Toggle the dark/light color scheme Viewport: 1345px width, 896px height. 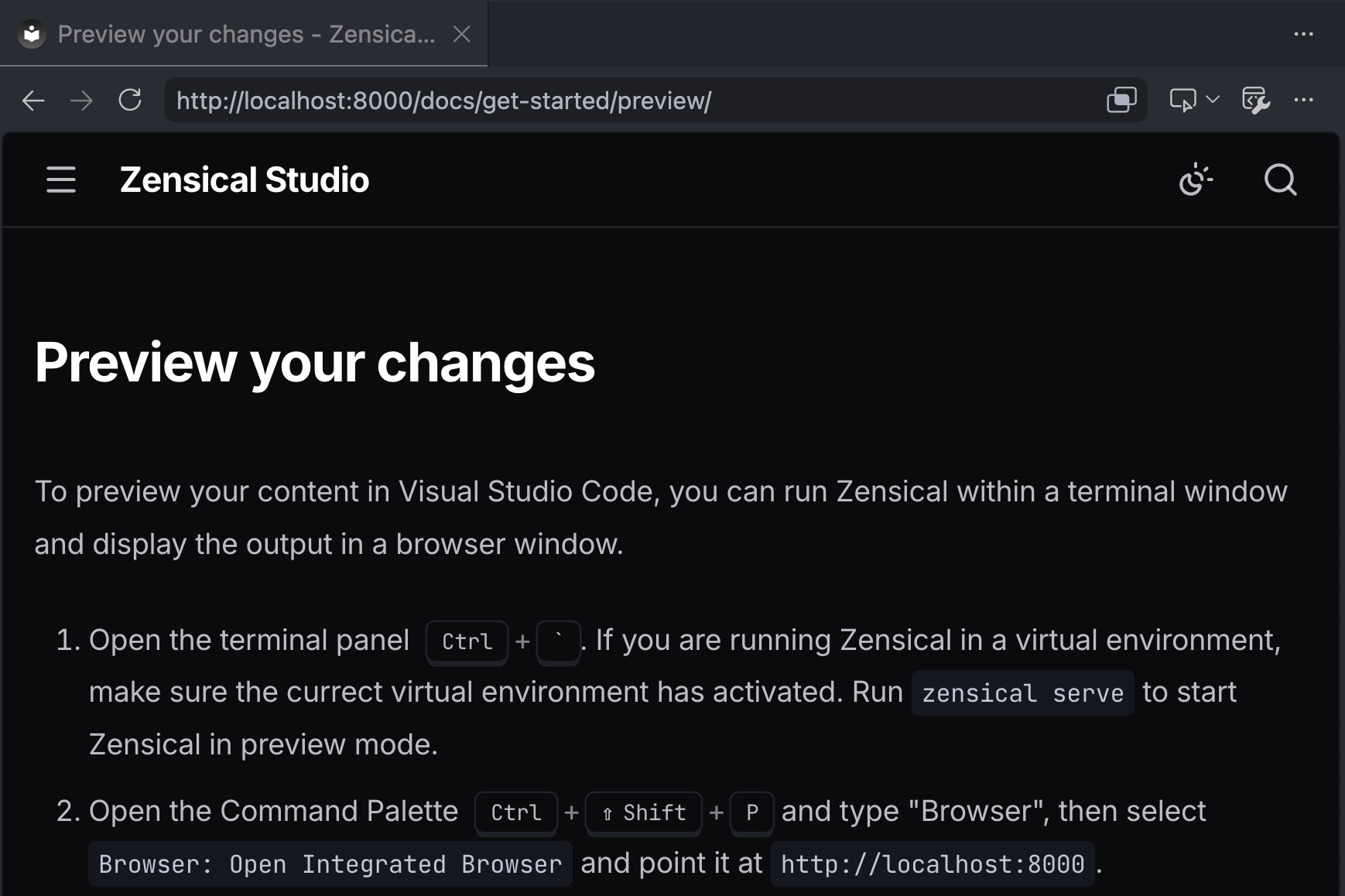[x=1196, y=180]
